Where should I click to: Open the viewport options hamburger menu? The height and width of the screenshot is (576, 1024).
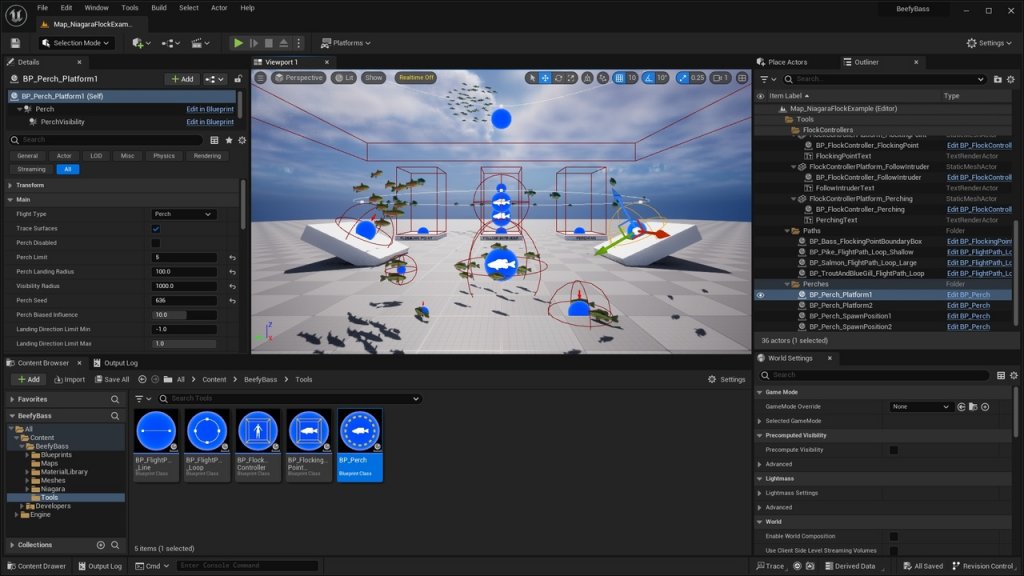click(x=261, y=78)
